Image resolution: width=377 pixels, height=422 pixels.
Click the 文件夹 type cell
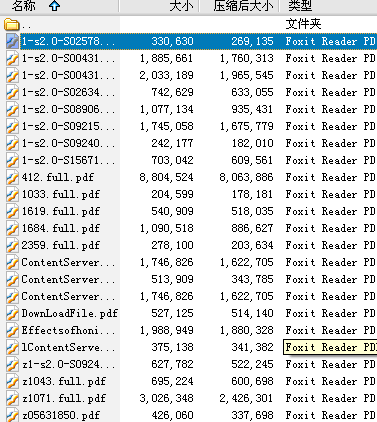(x=303, y=24)
